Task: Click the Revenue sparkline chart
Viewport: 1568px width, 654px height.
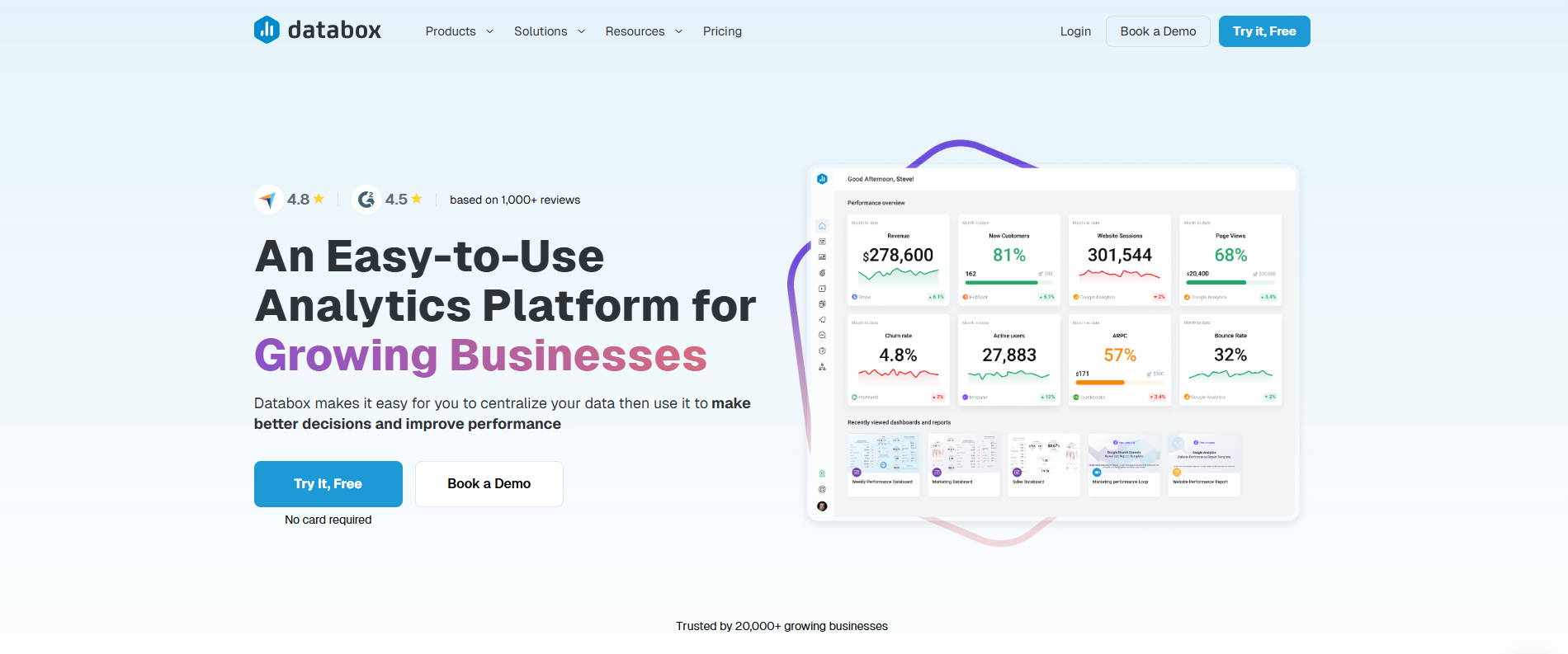Action: 898,277
